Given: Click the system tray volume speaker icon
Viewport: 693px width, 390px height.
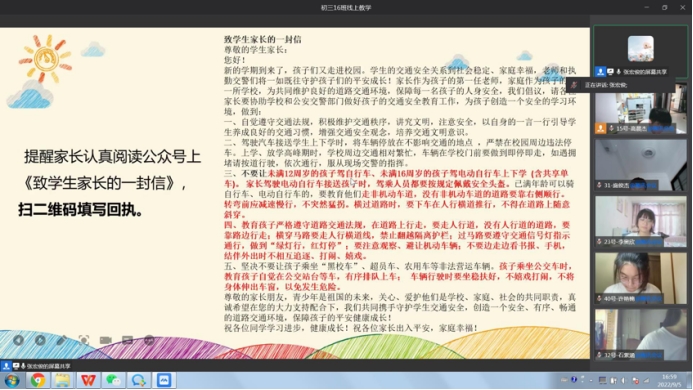Looking at the screenshot, I should 624,380.
